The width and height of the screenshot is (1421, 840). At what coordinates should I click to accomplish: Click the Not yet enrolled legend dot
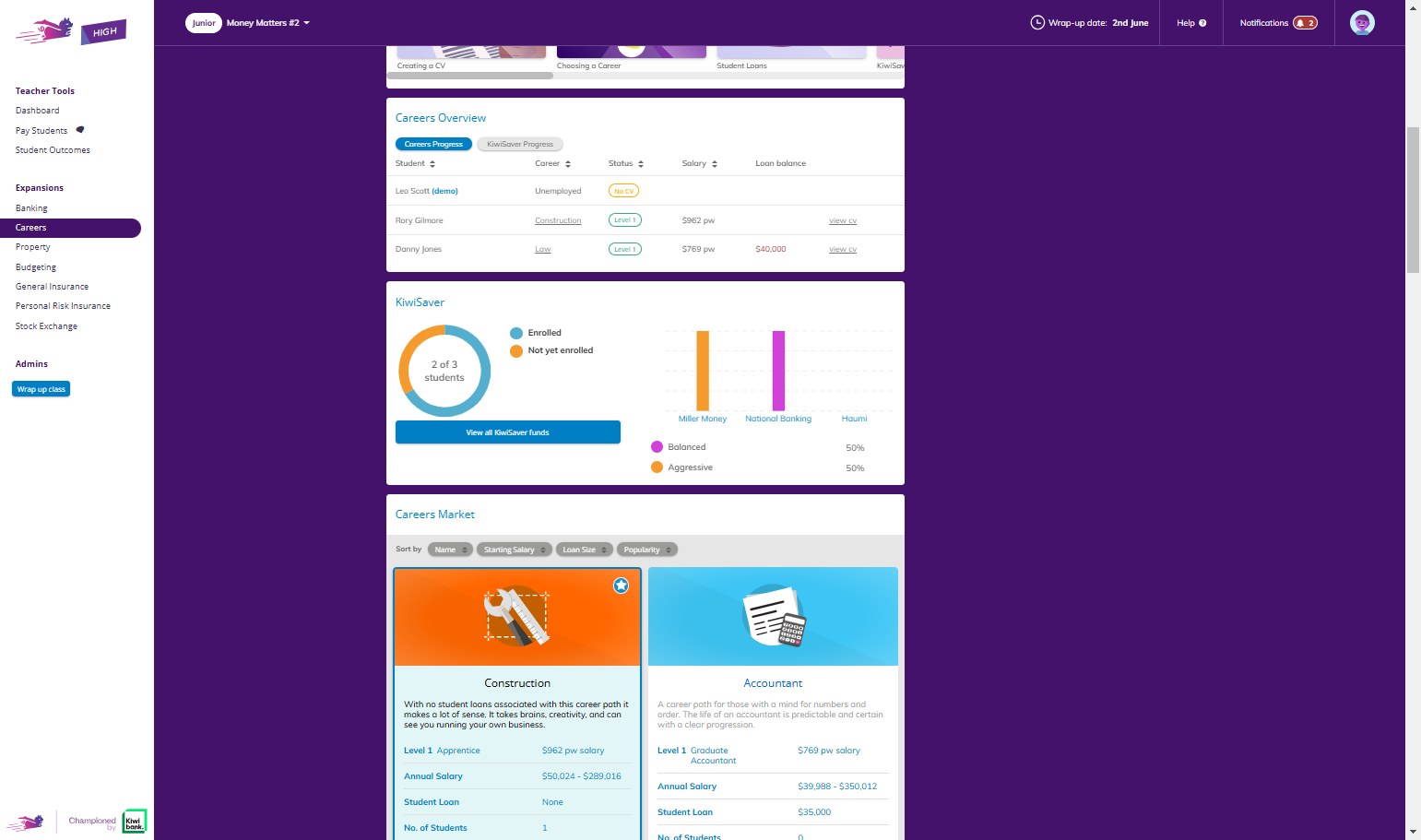click(516, 350)
